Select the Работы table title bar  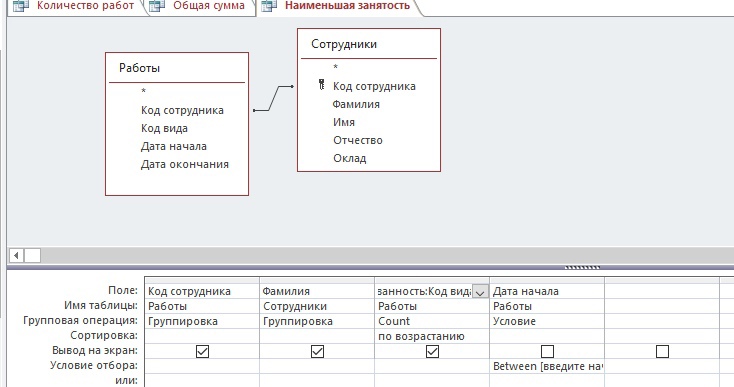click(x=176, y=68)
